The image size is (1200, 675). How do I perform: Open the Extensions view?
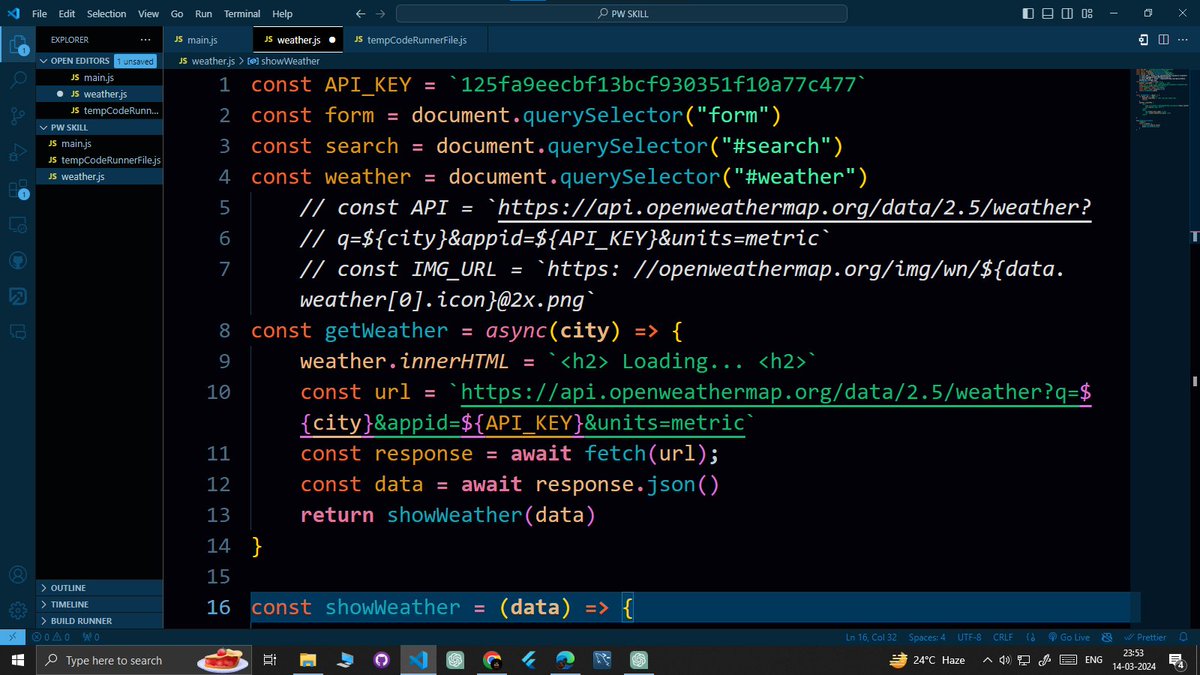[x=18, y=190]
